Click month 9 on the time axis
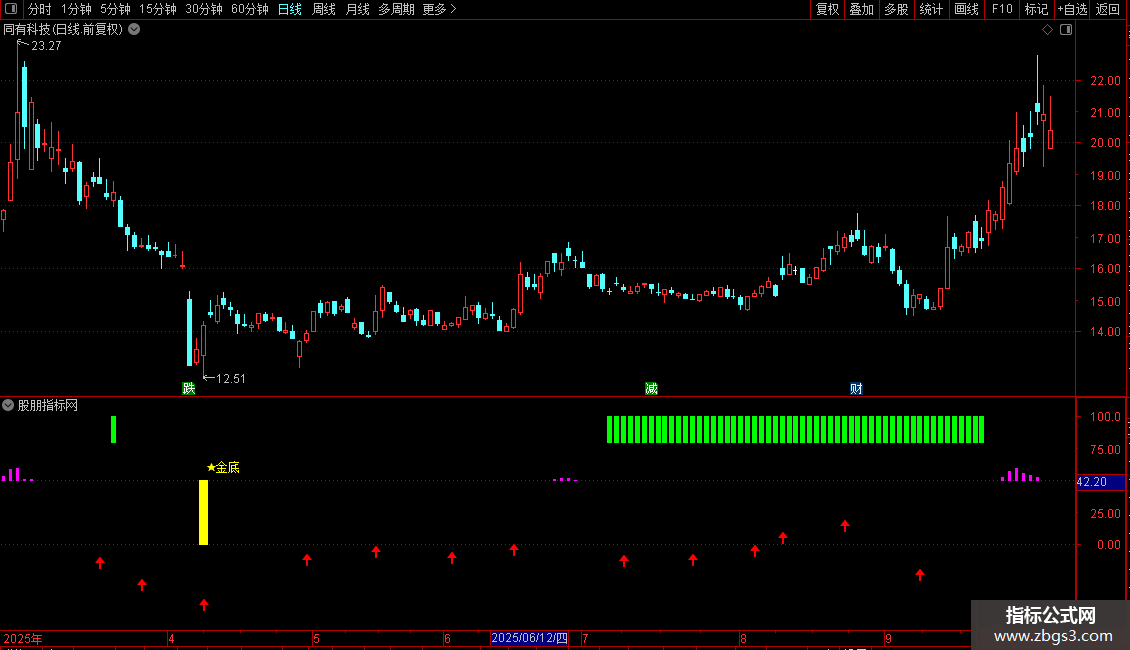Viewport: 1130px width, 650px height. click(x=889, y=638)
